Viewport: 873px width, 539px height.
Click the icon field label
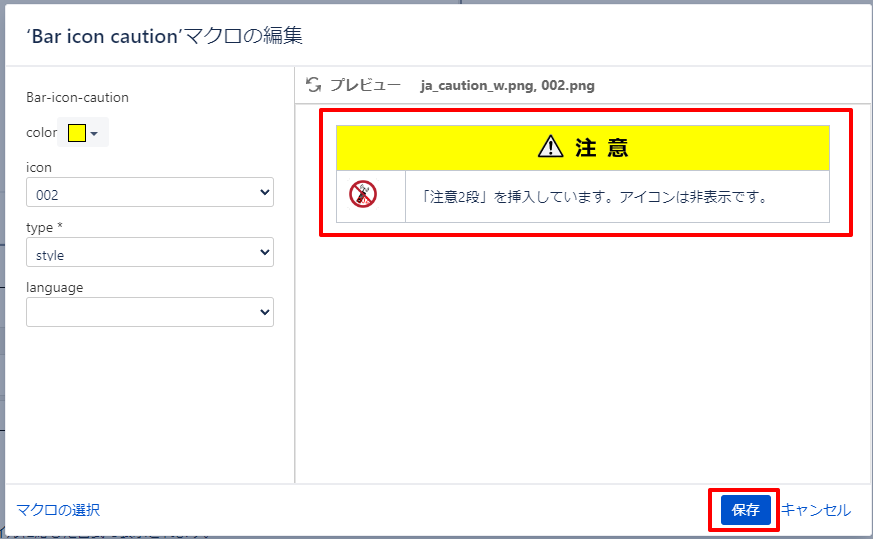39,168
